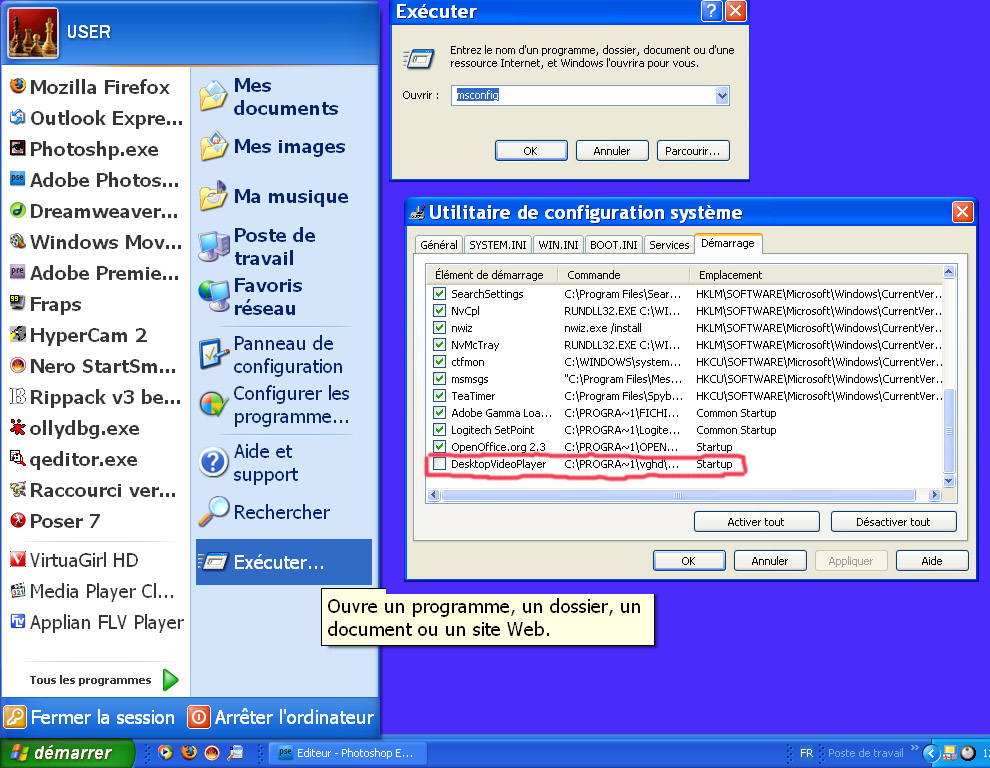Screen dimensions: 990x768
Task: Click the Ouvrir text field containing msconfig
Action: pos(584,95)
